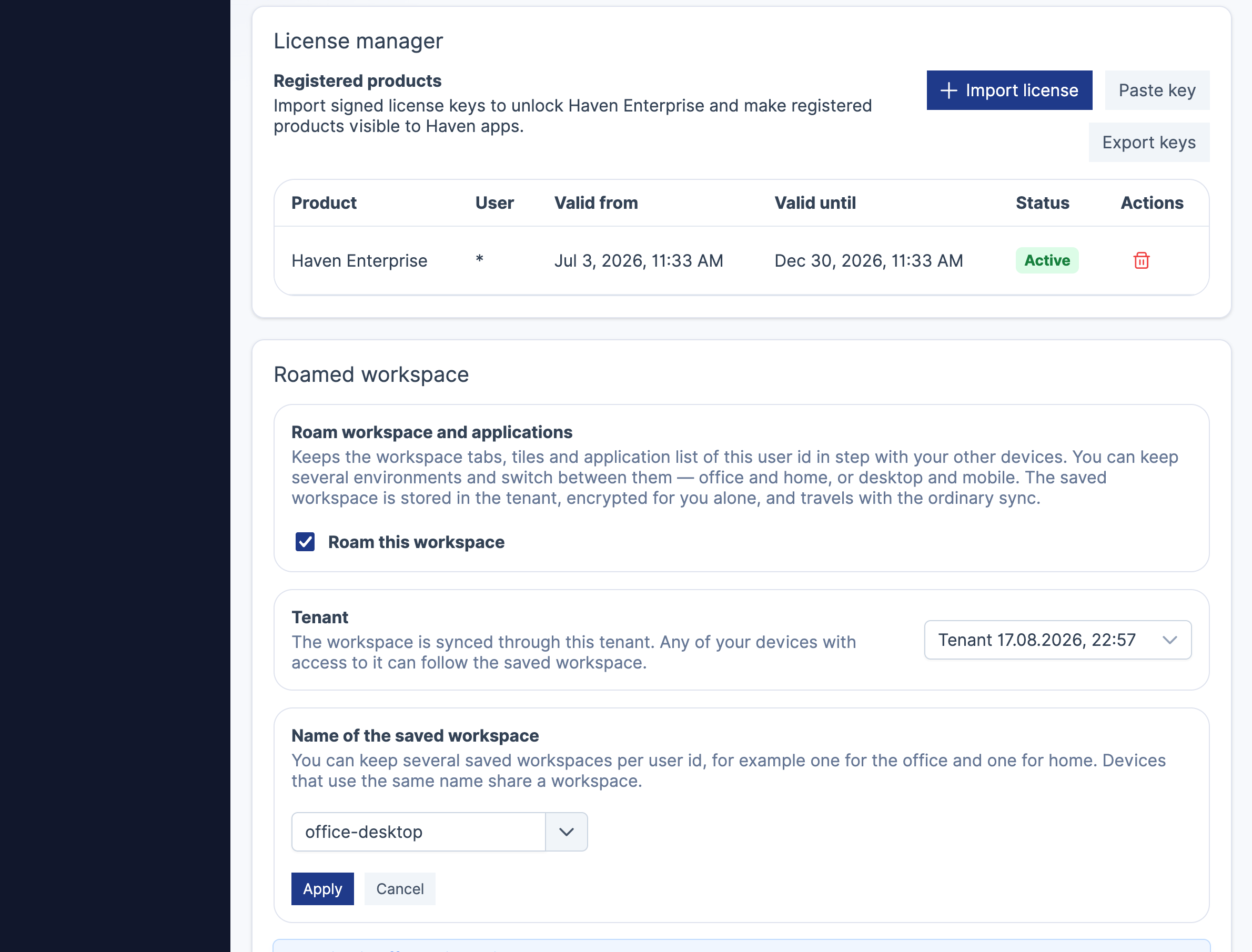The image size is (1252, 952).
Task: Click the Name of the saved workspace heading
Action: [x=415, y=735]
